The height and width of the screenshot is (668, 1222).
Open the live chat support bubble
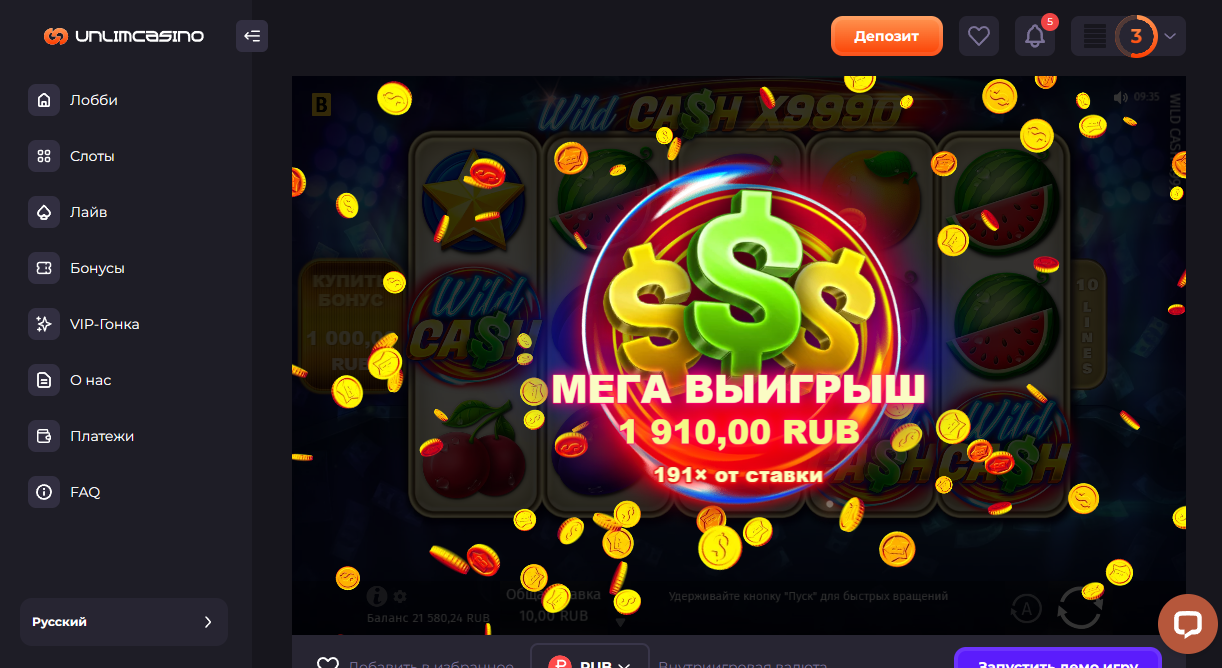click(1187, 623)
